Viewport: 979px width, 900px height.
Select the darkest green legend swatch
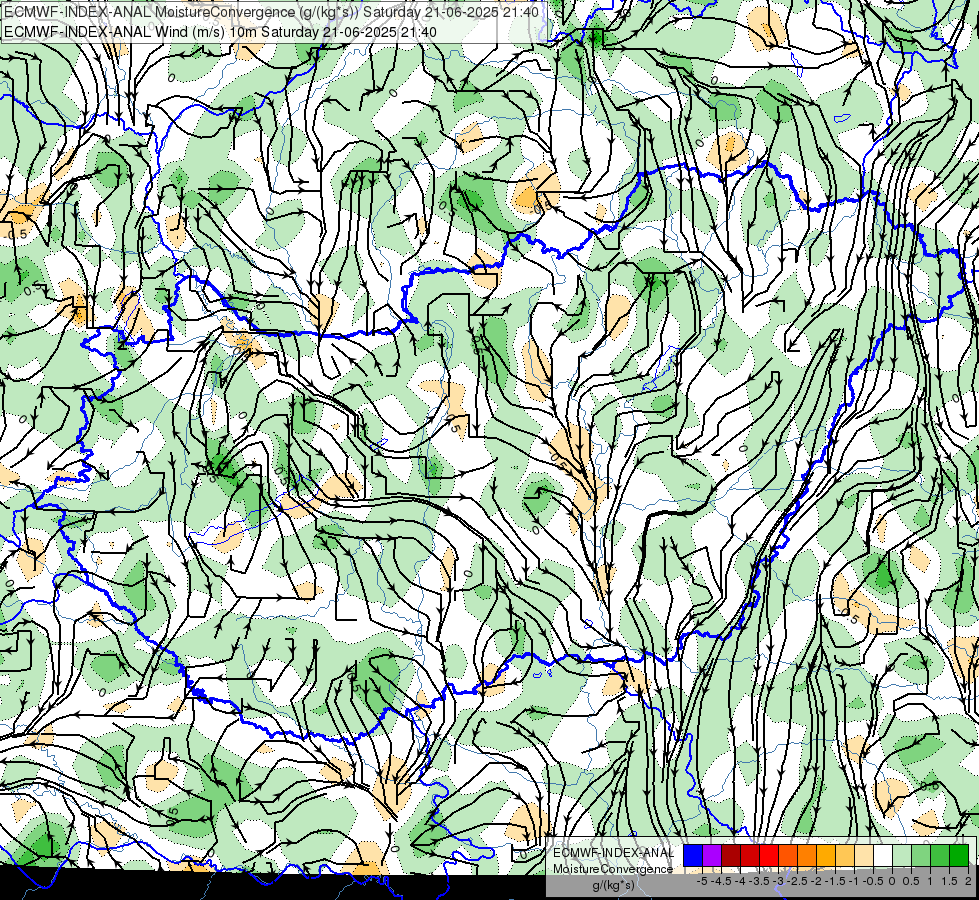pos(959,855)
